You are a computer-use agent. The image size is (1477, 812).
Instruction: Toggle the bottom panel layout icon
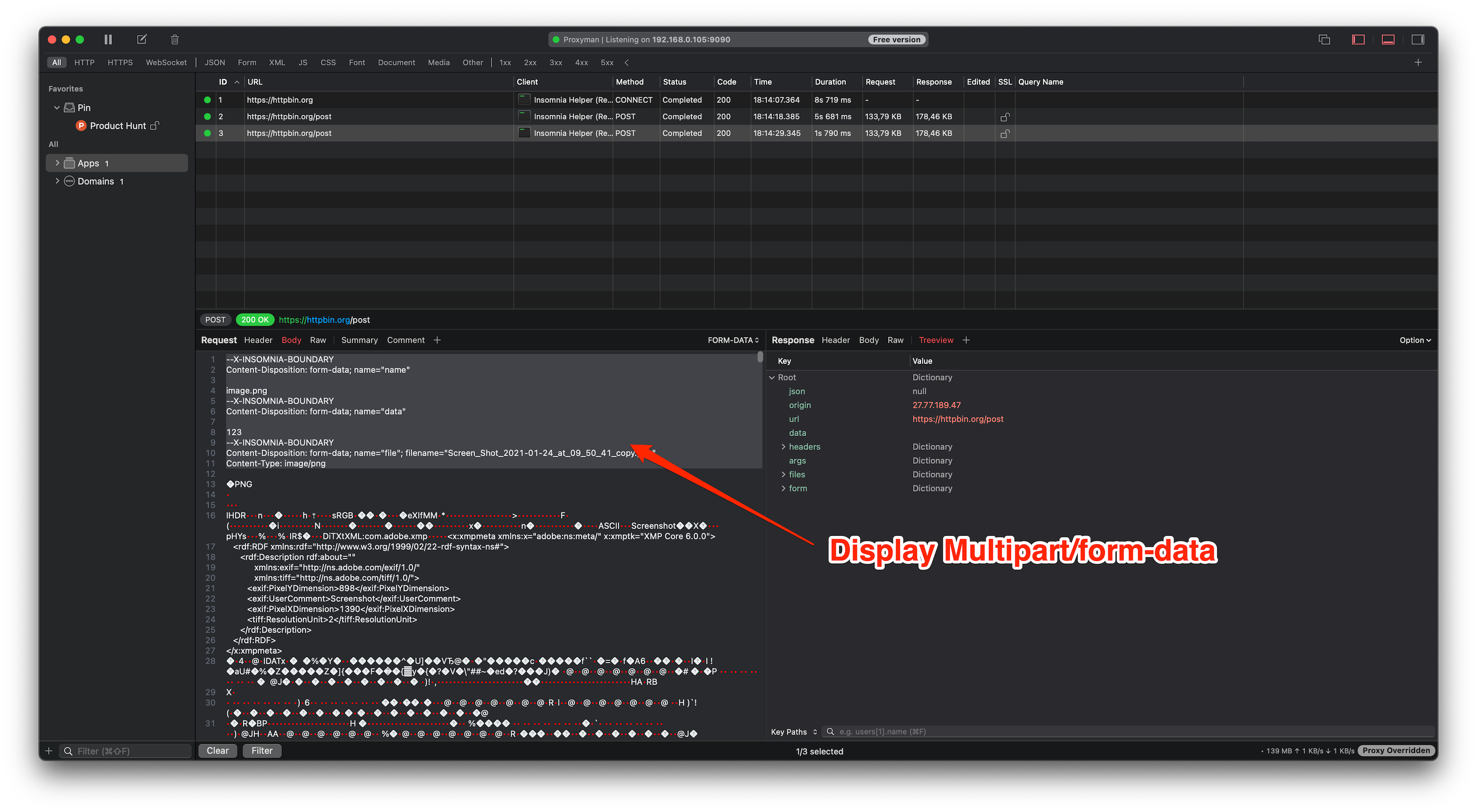[x=1387, y=40]
